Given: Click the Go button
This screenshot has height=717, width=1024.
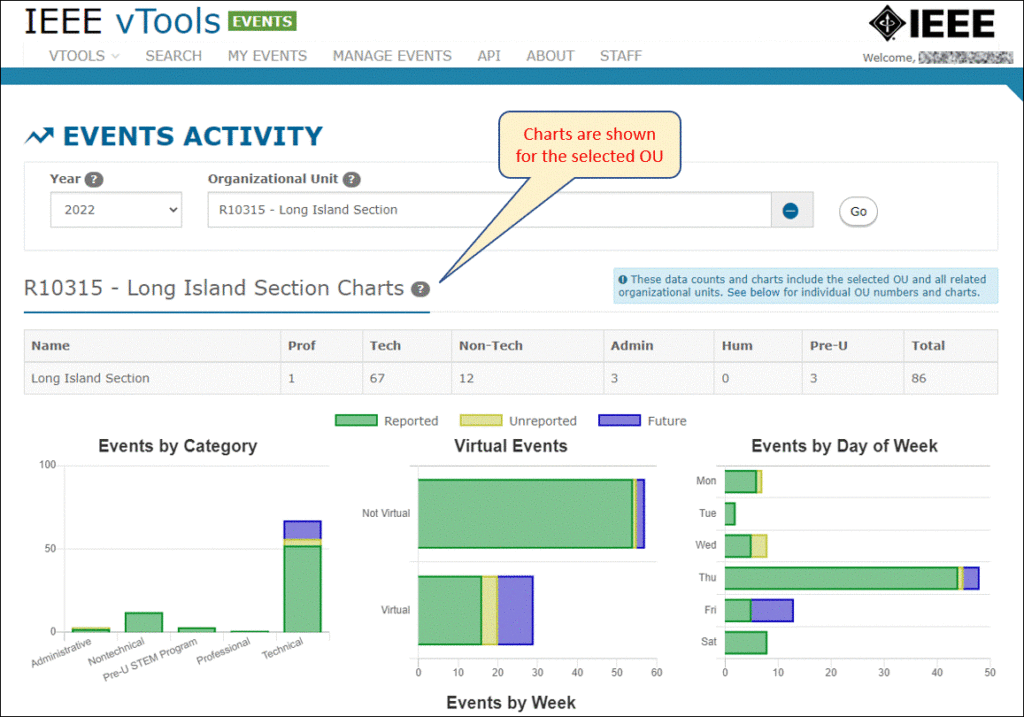Looking at the screenshot, I should pos(857,211).
